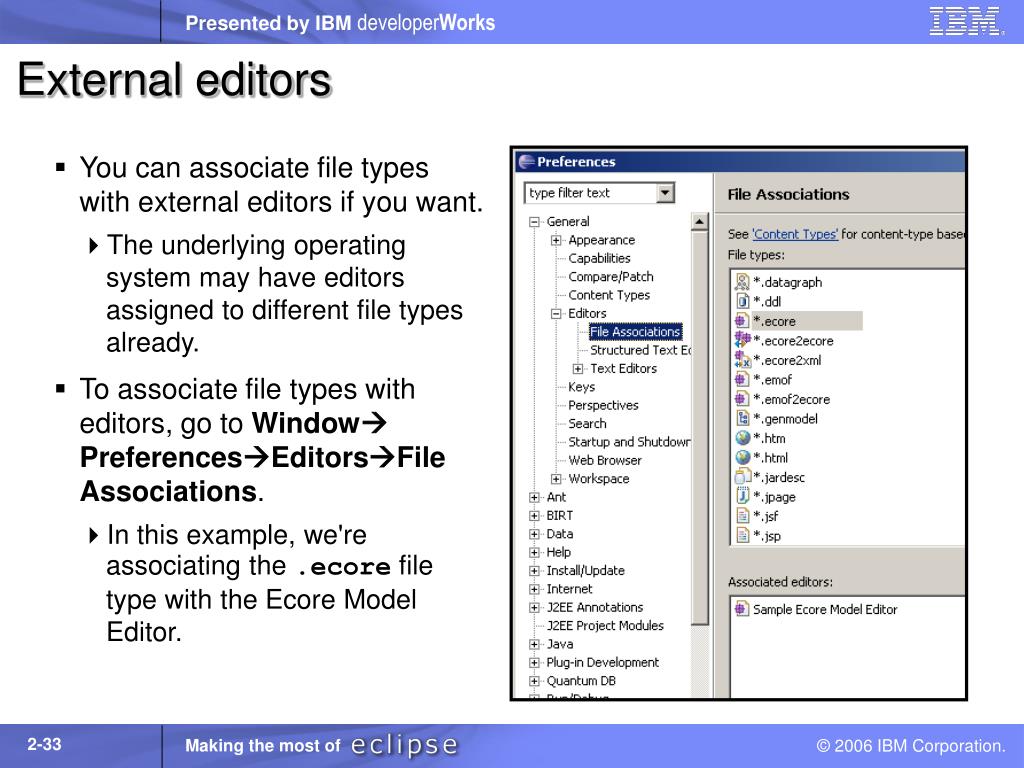This screenshot has width=1024, height=768.
Task: Select the Keys preference page
Action: pyautogui.click(x=581, y=387)
